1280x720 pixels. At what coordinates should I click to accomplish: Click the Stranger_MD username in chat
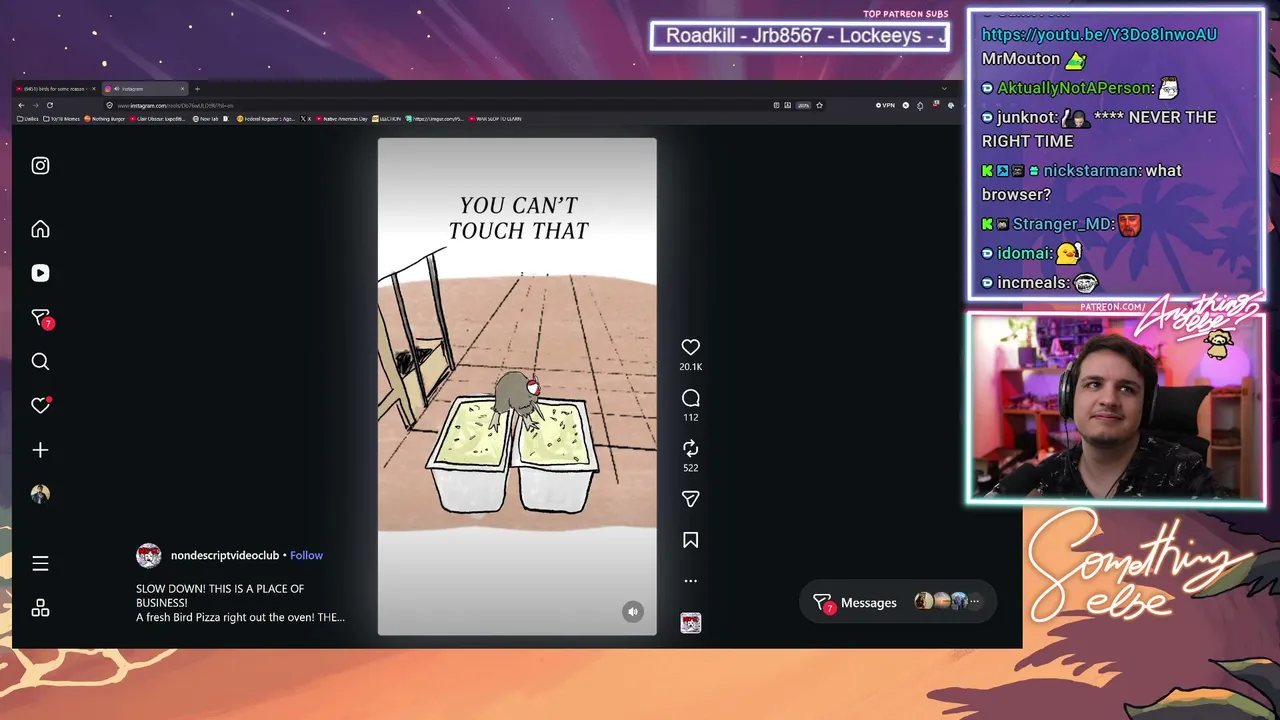click(1062, 225)
